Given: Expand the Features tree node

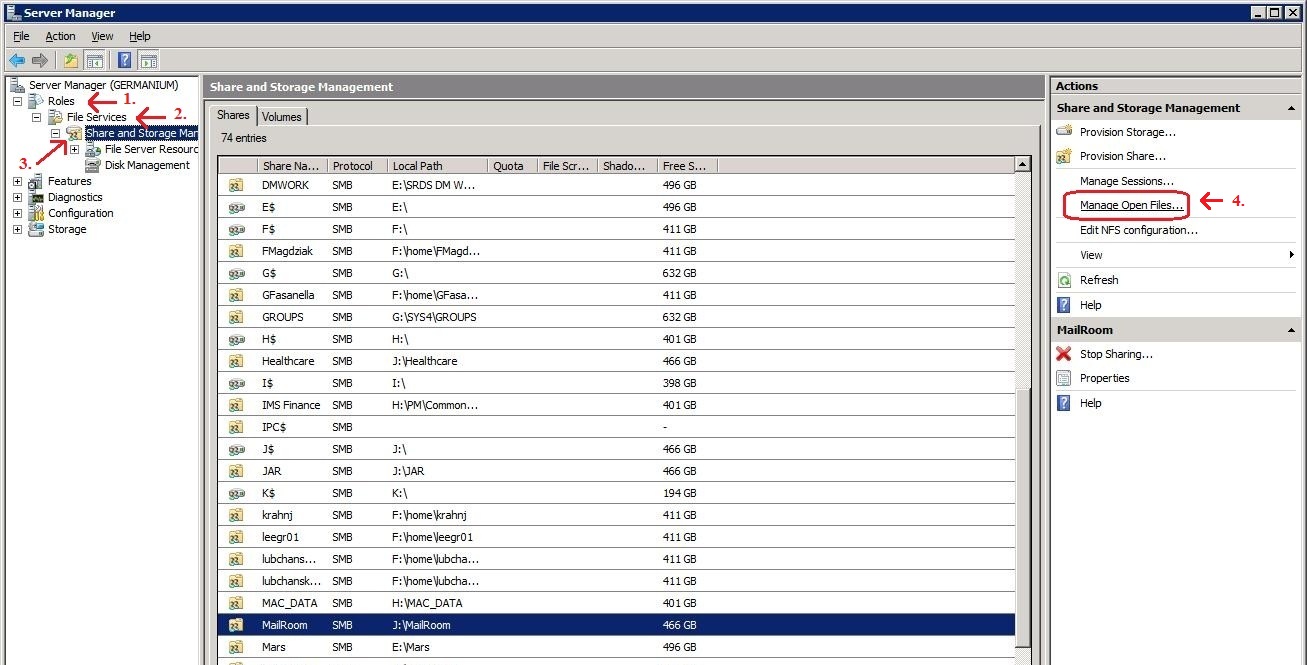Looking at the screenshot, I should [17, 181].
